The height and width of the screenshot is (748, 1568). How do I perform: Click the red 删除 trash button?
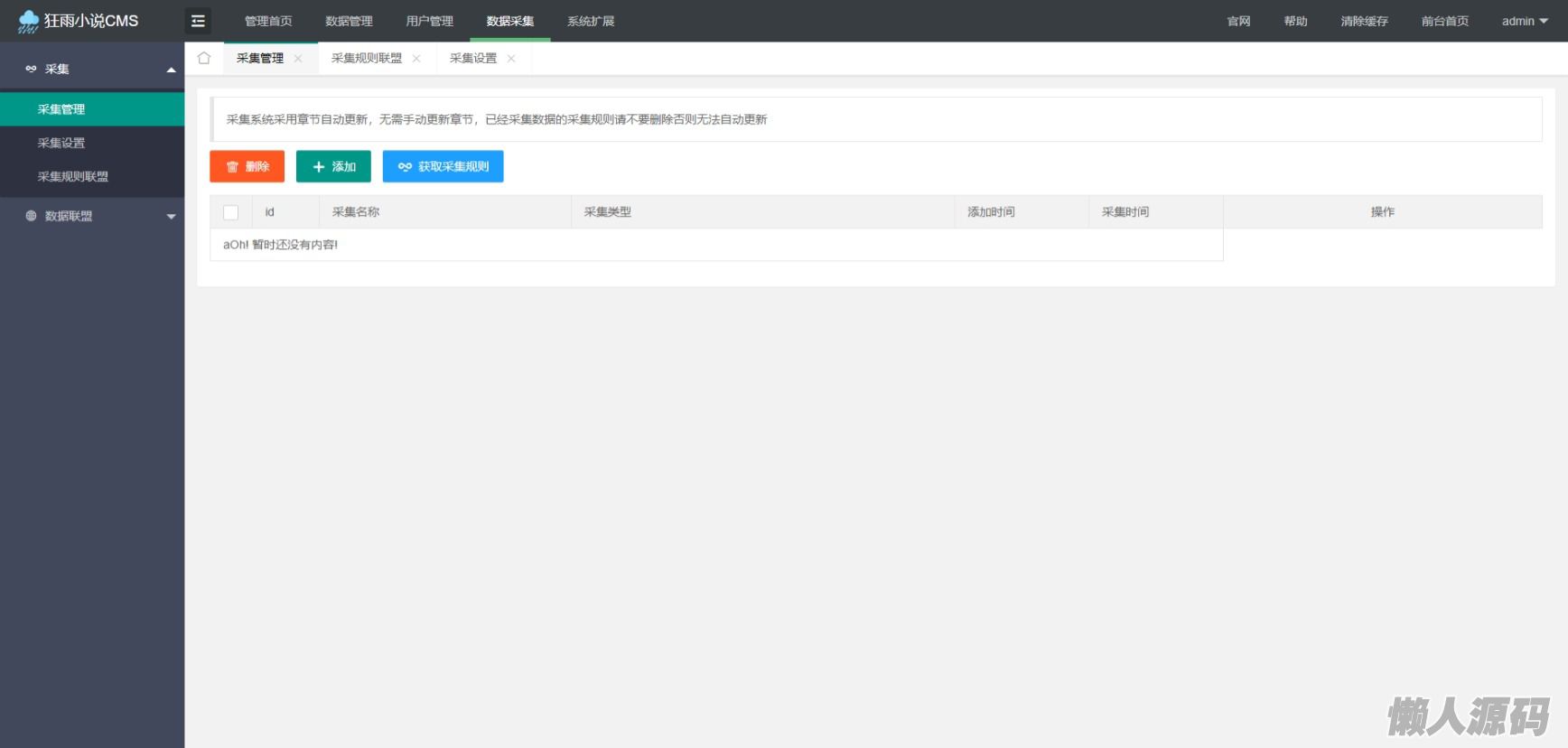[247, 166]
